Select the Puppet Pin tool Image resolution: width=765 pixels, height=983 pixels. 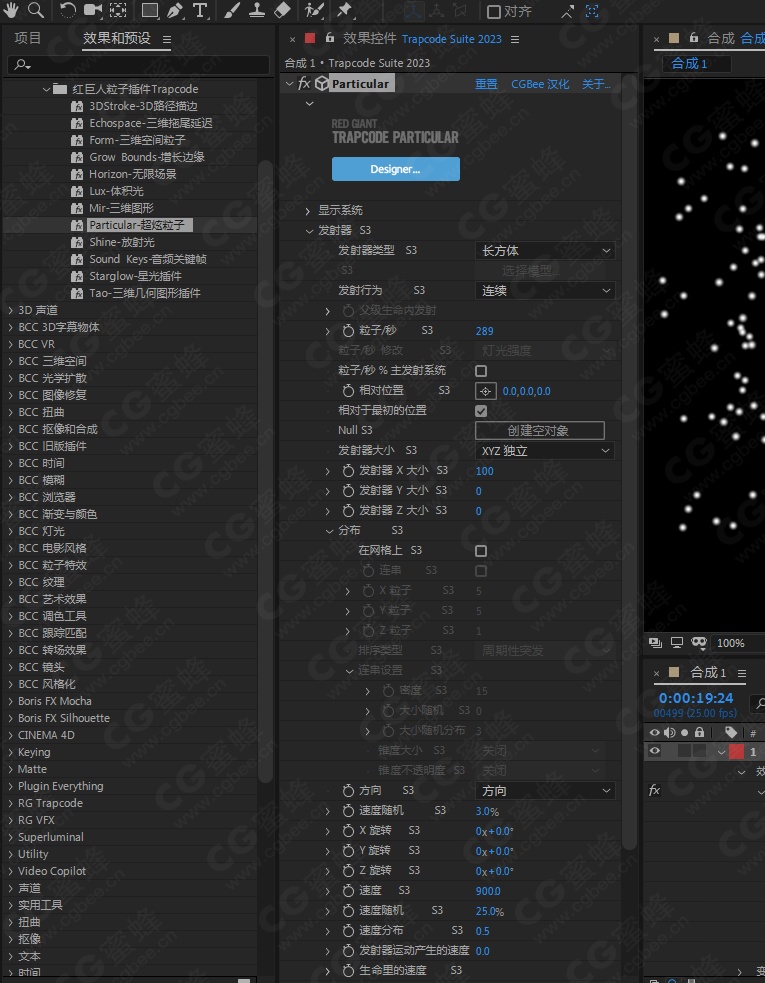344,10
